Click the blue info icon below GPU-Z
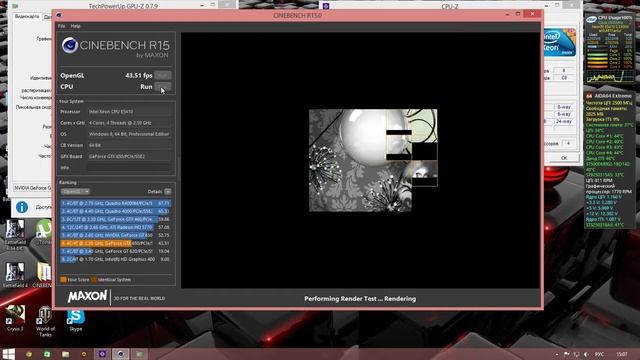The height and width of the screenshot is (360, 640). point(22,207)
